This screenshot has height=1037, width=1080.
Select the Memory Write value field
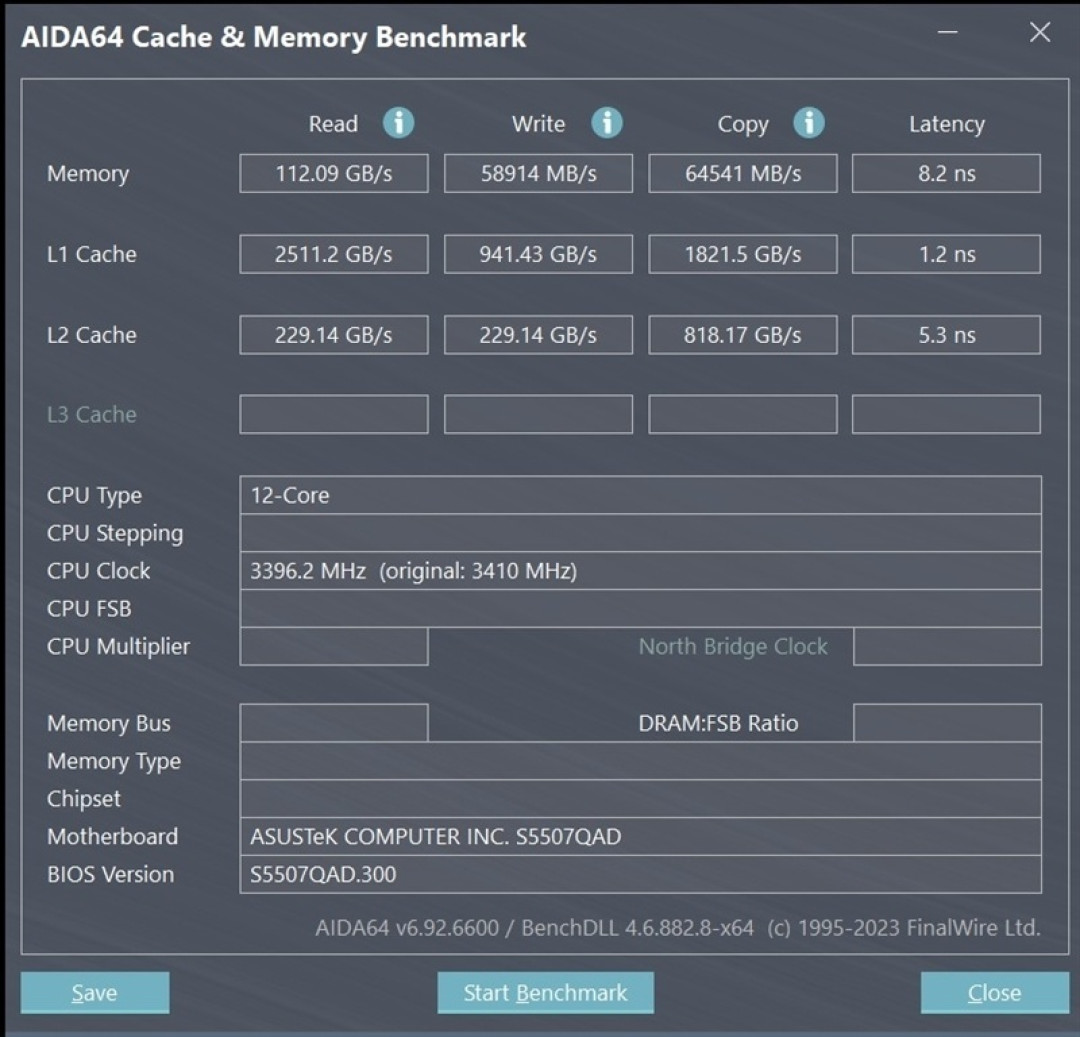pos(538,173)
